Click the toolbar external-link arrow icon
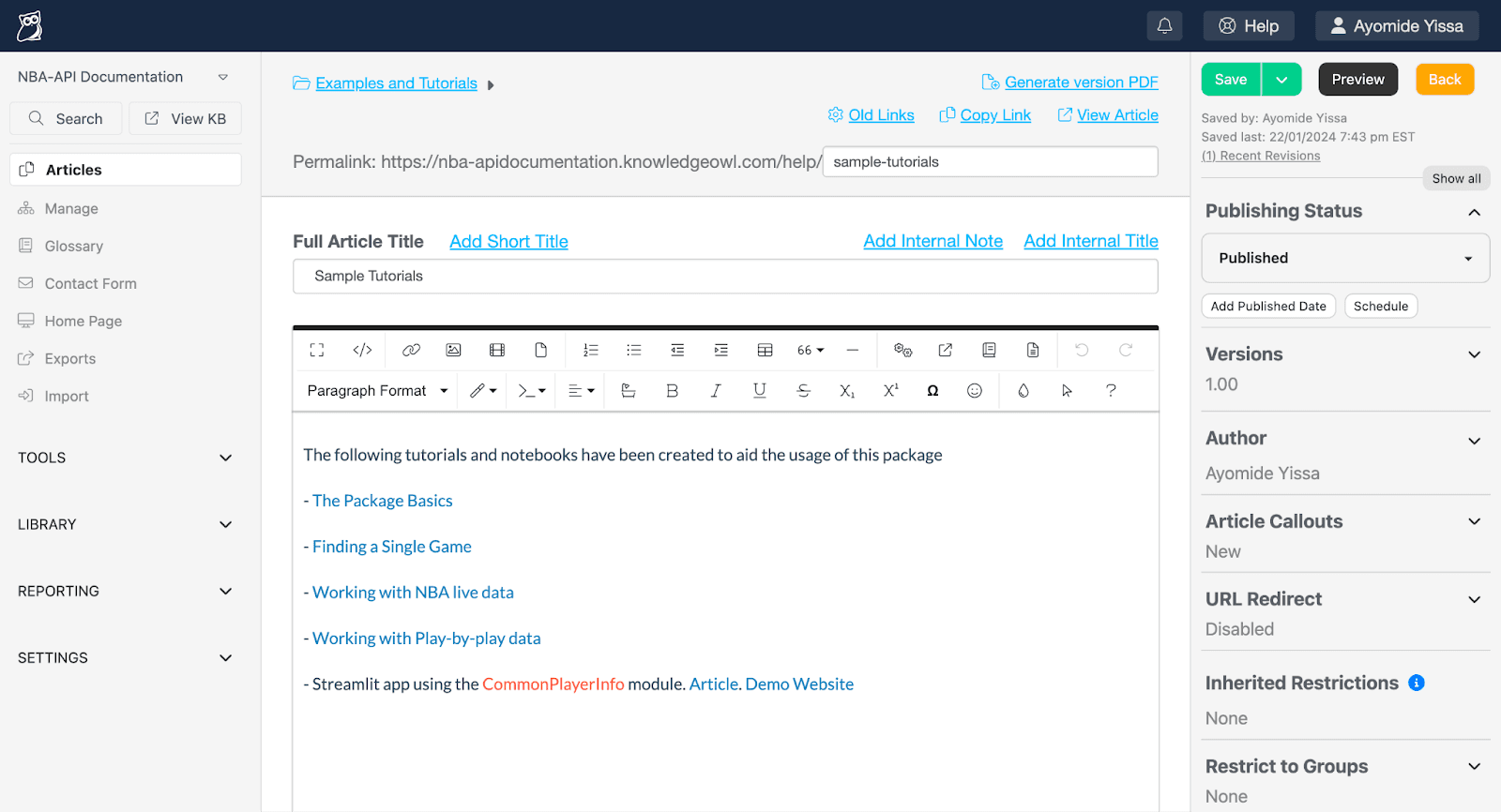The height and width of the screenshot is (812, 1501). pyautogui.click(x=946, y=350)
